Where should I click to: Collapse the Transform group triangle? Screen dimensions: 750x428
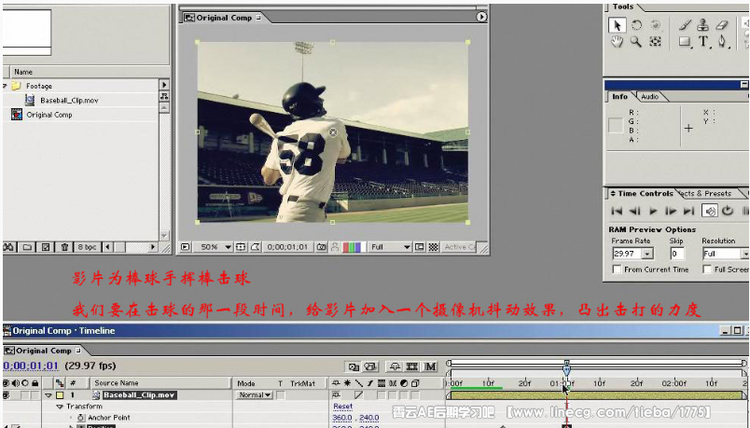(x=60, y=406)
